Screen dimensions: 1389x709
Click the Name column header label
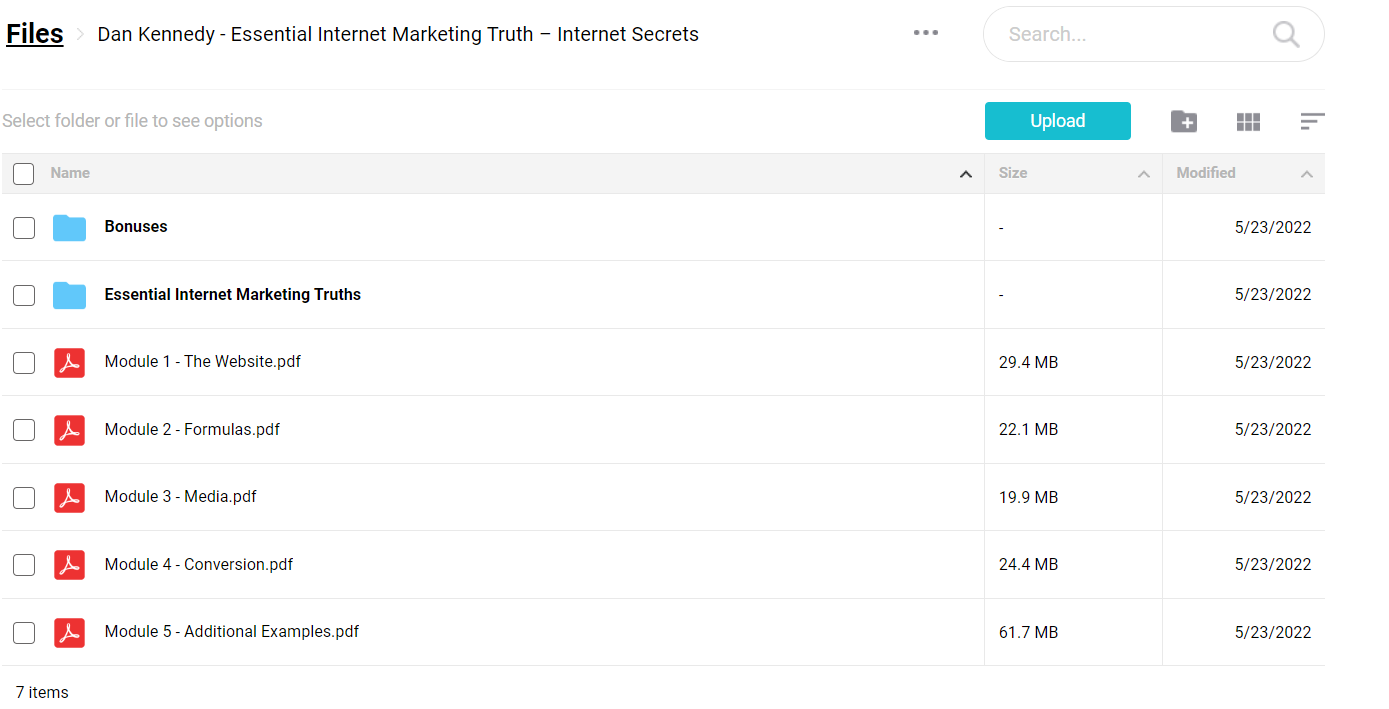[x=70, y=173]
